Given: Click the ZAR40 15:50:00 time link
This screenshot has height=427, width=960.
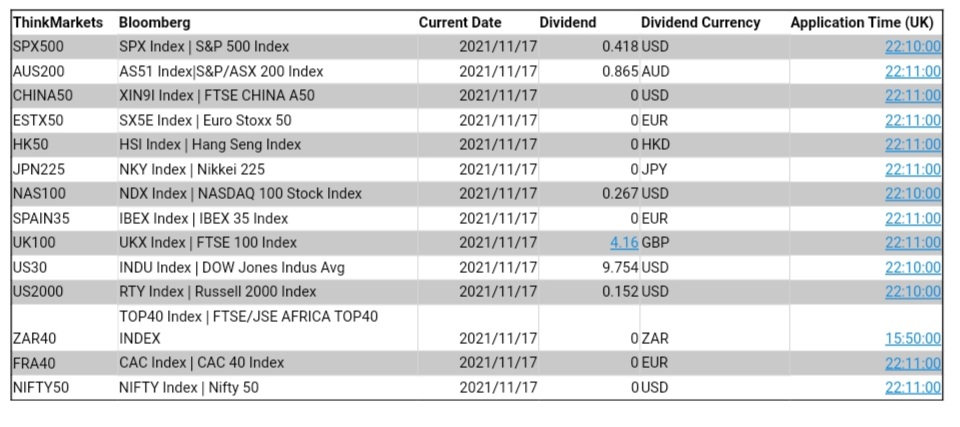Looking at the screenshot, I should point(912,339).
